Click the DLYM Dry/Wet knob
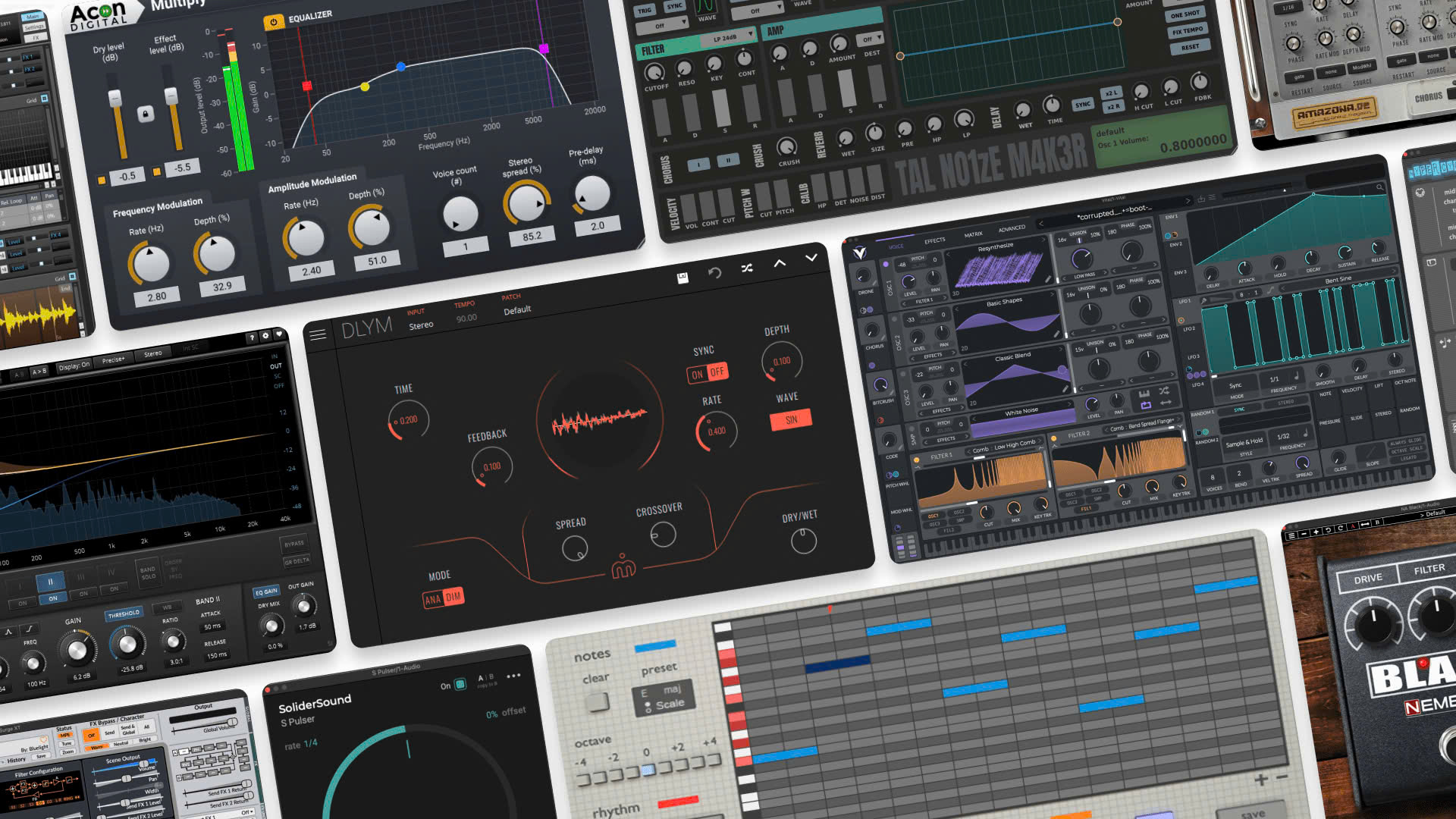Image resolution: width=1456 pixels, height=819 pixels. [804, 541]
